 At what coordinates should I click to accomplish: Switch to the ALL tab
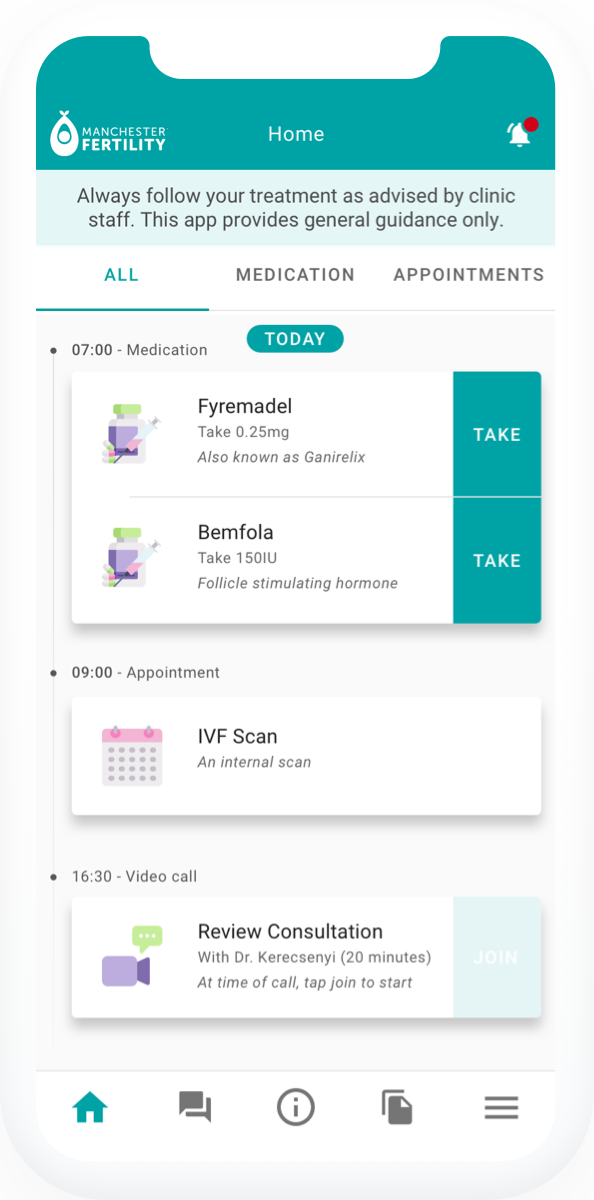tap(122, 275)
